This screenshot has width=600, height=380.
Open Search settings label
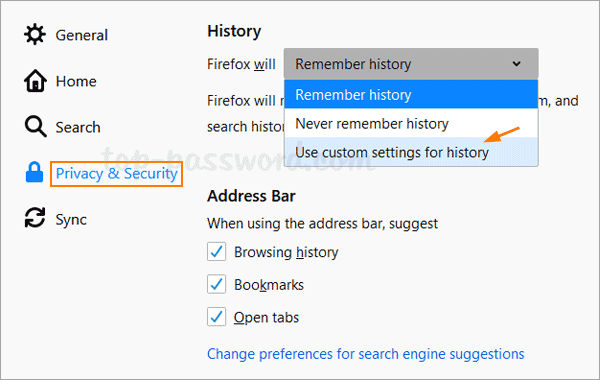pyautogui.click(x=78, y=127)
